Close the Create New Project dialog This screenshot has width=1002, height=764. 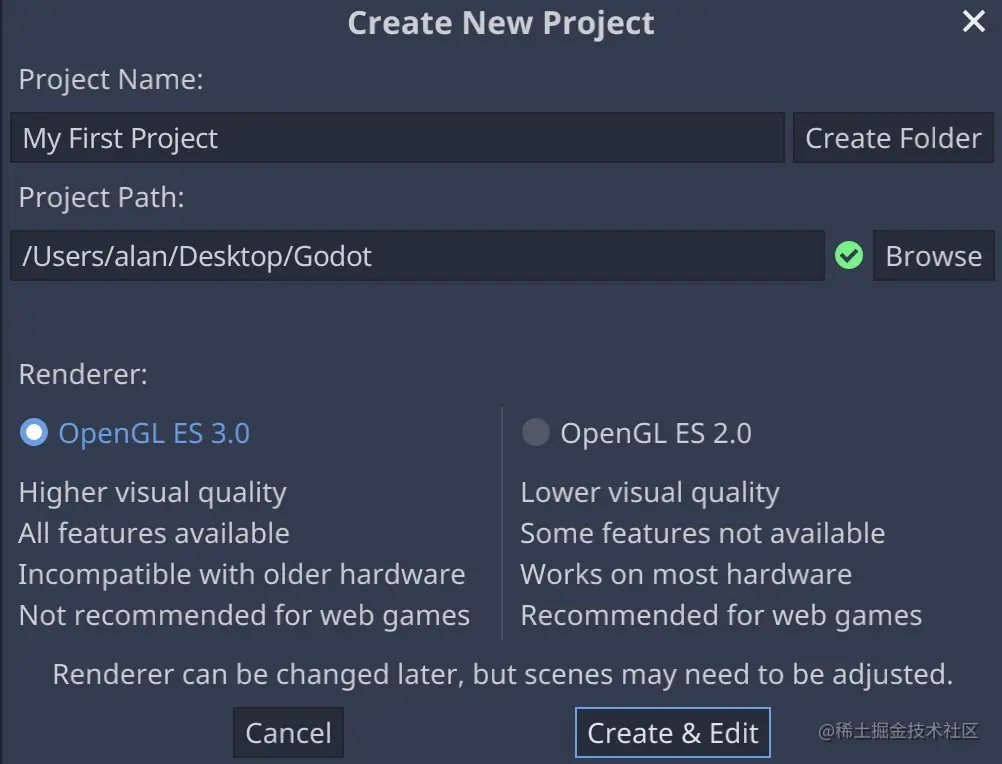pyautogui.click(x=973, y=21)
